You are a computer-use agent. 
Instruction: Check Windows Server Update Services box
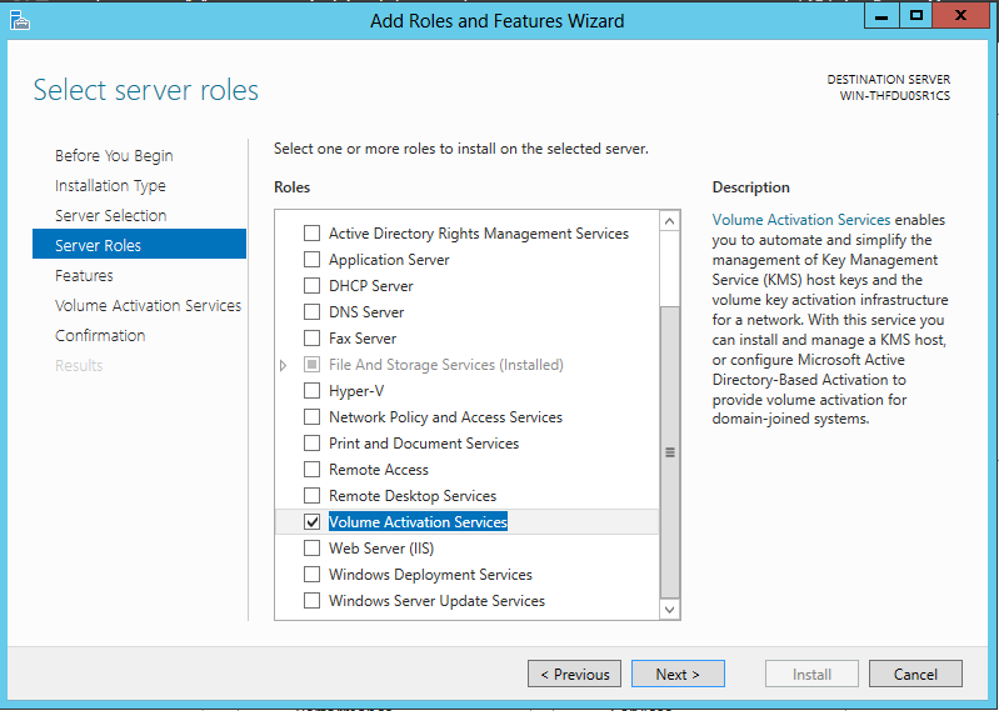coord(312,601)
